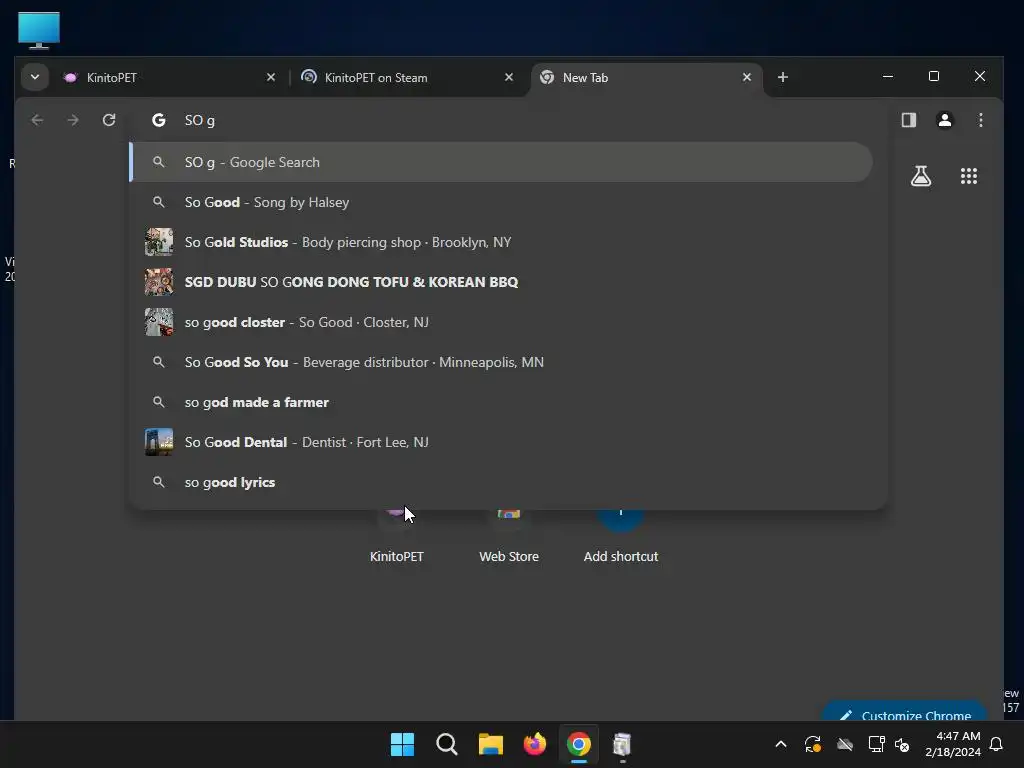Screen dimensions: 1024x768
Task: Click Add shortcut tile
Action: (x=620, y=537)
